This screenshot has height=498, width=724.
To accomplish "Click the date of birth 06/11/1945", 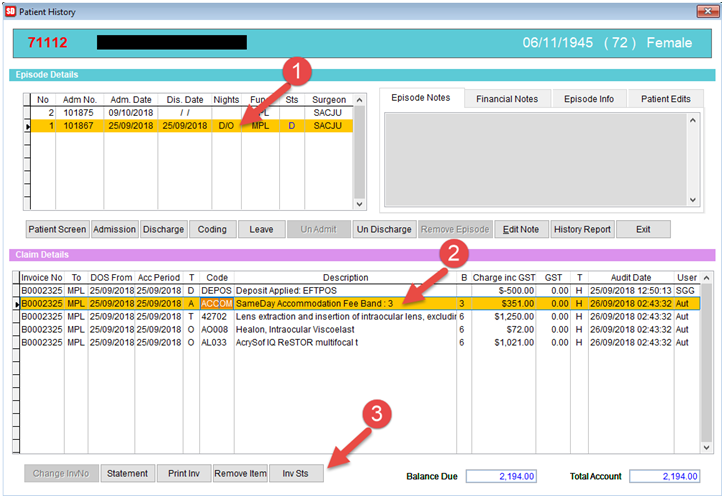I will pyautogui.click(x=558, y=43).
